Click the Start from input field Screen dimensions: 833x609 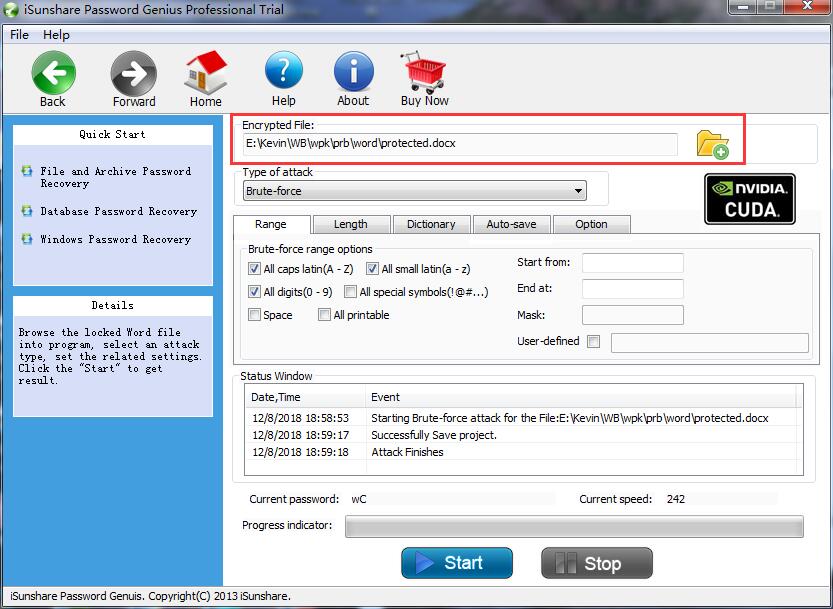tap(633, 263)
